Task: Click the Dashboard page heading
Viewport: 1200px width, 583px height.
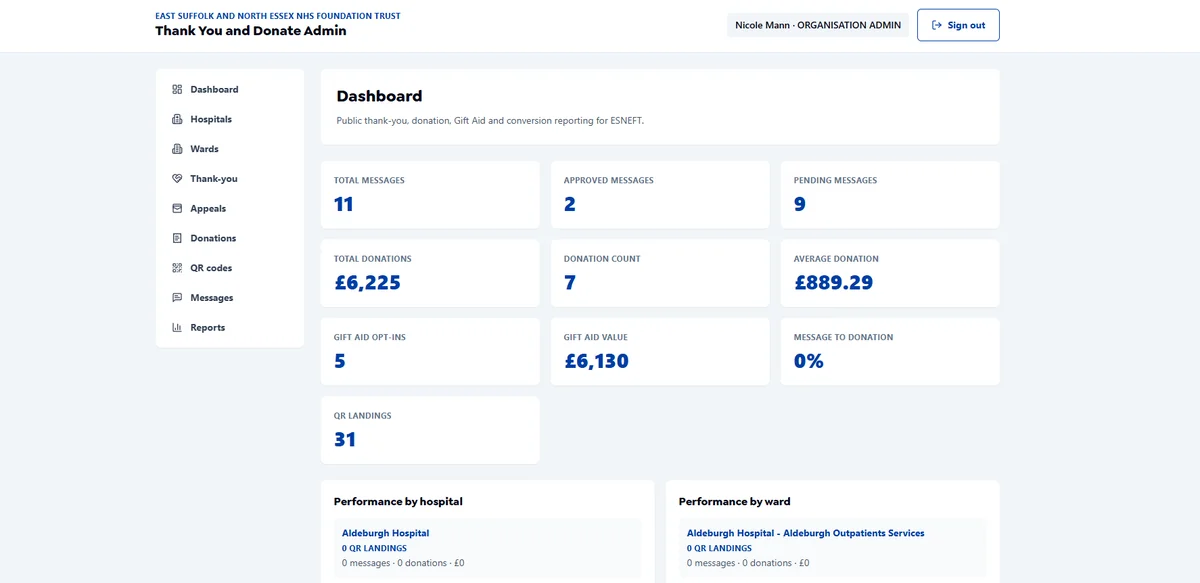Action: (x=379, y=96)
